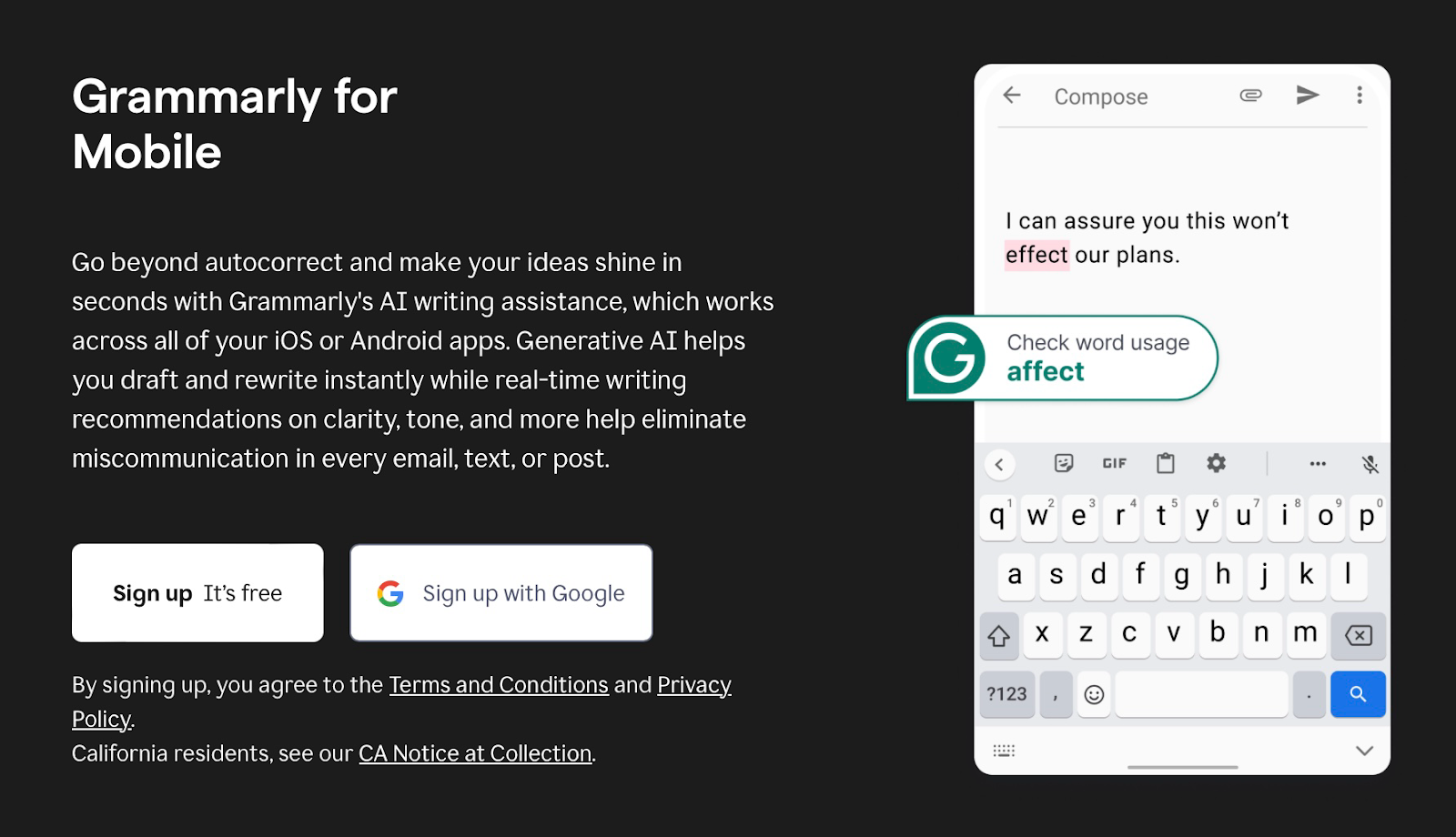Open the Terms and Conditions link
This screenshot has width=1456, height=837.
(499, 684)
